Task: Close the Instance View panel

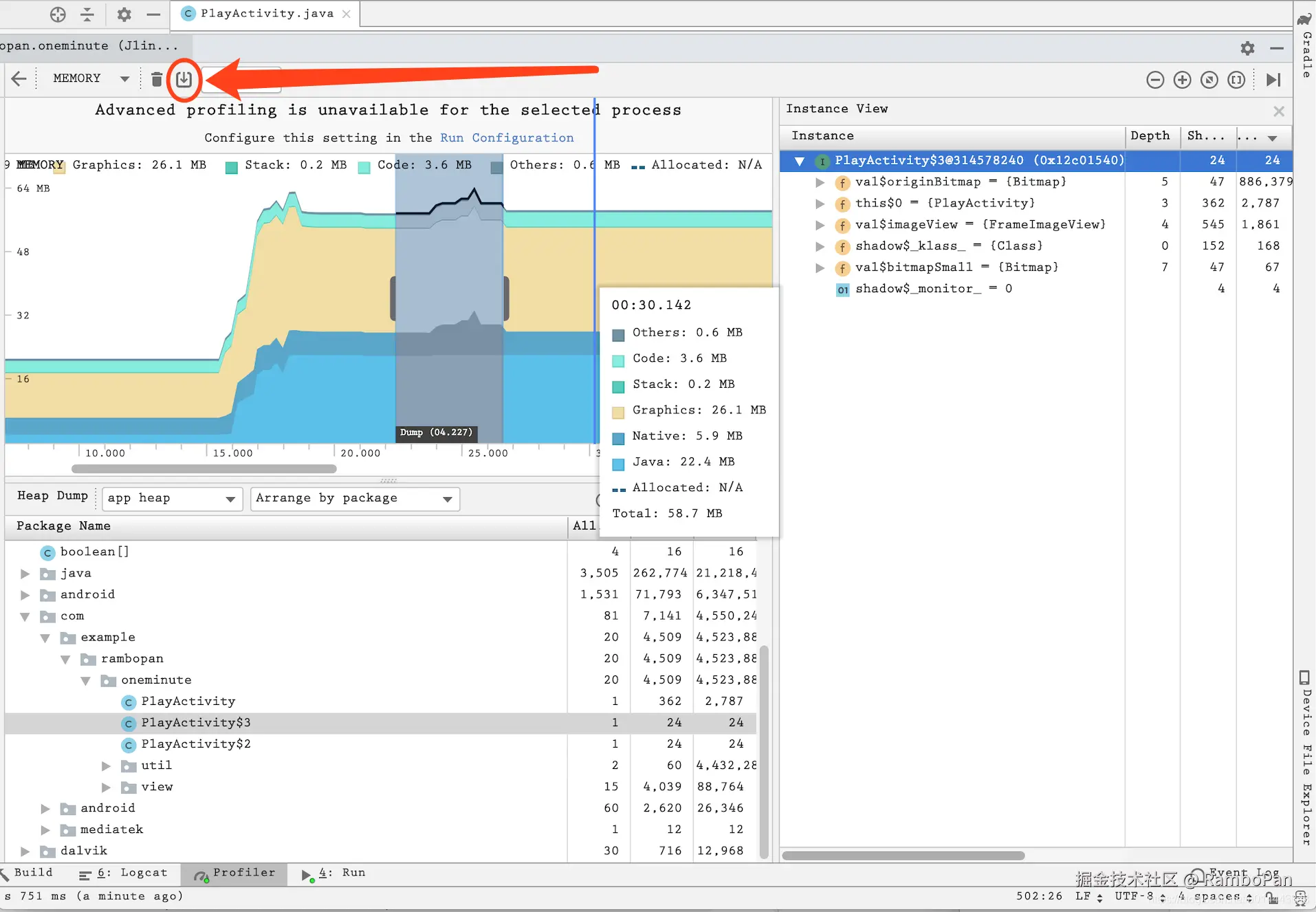Action: 1279,111
